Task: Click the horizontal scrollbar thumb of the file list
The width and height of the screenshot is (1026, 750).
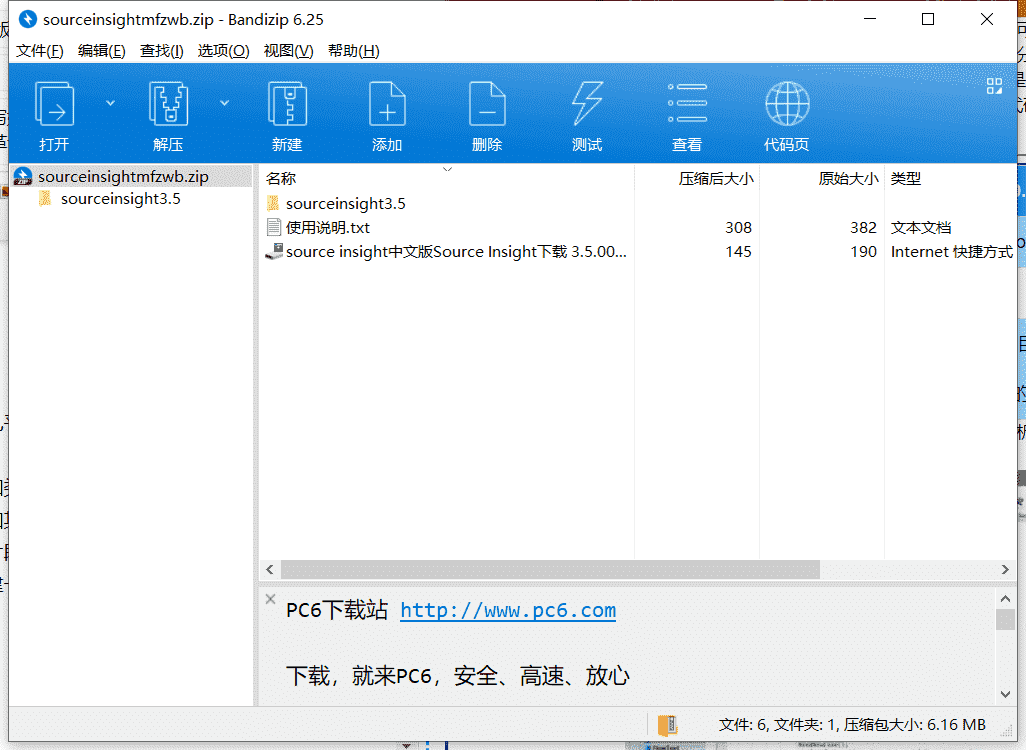Action: tap(550, 569)
